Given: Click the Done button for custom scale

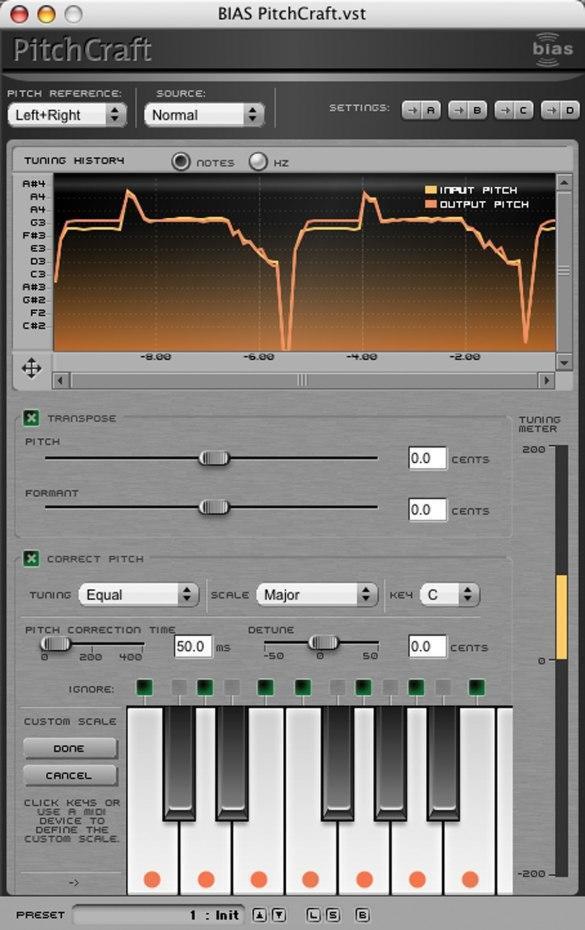Looking at the screenshot, I should pos(70,749).
